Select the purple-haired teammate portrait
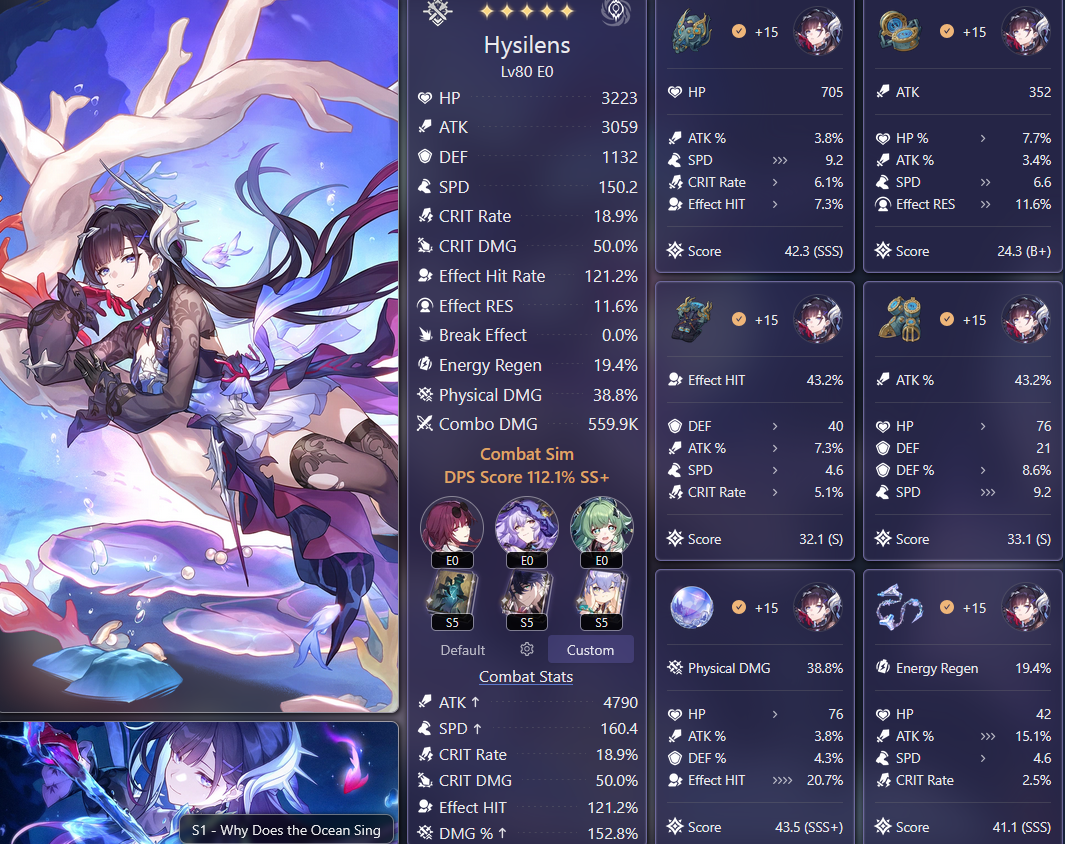This screenshot has height=844, width=1065. (x=526, y=528)
